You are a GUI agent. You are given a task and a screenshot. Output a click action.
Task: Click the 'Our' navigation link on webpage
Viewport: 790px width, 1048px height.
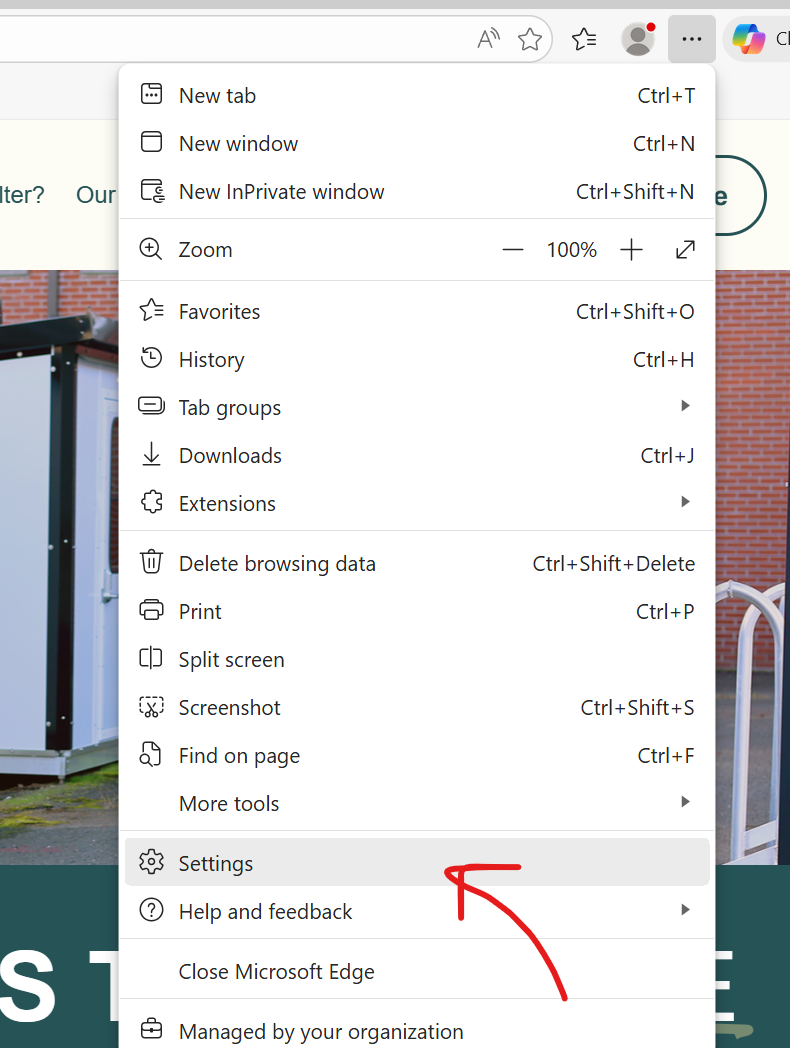click(x=96, y=194)
